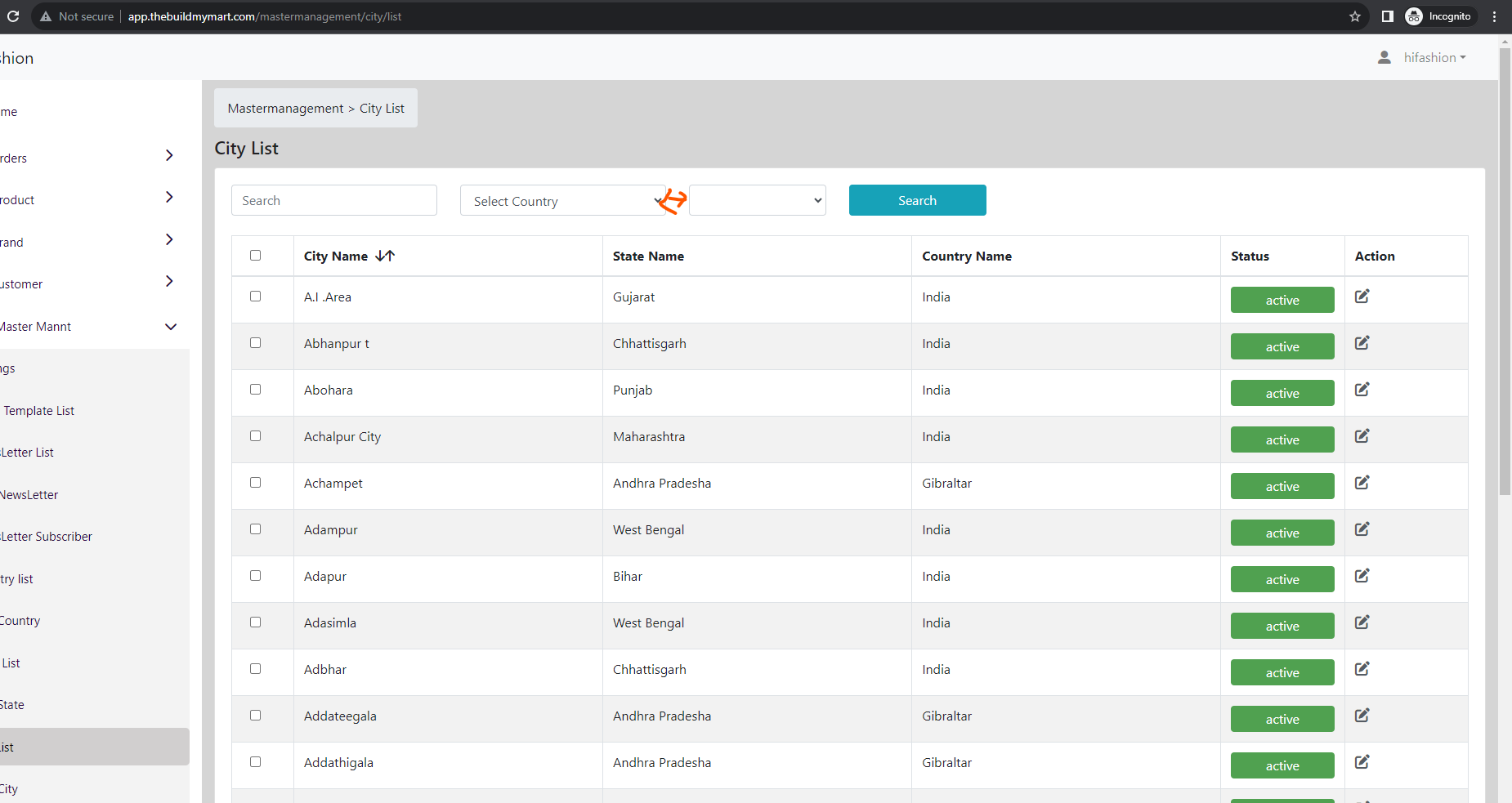Edit the Adasimla city row

[x=1362, y=622]
